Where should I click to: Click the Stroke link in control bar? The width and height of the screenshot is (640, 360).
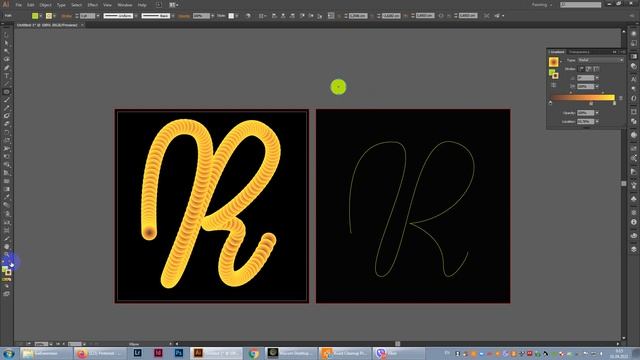tap(67, 16)
